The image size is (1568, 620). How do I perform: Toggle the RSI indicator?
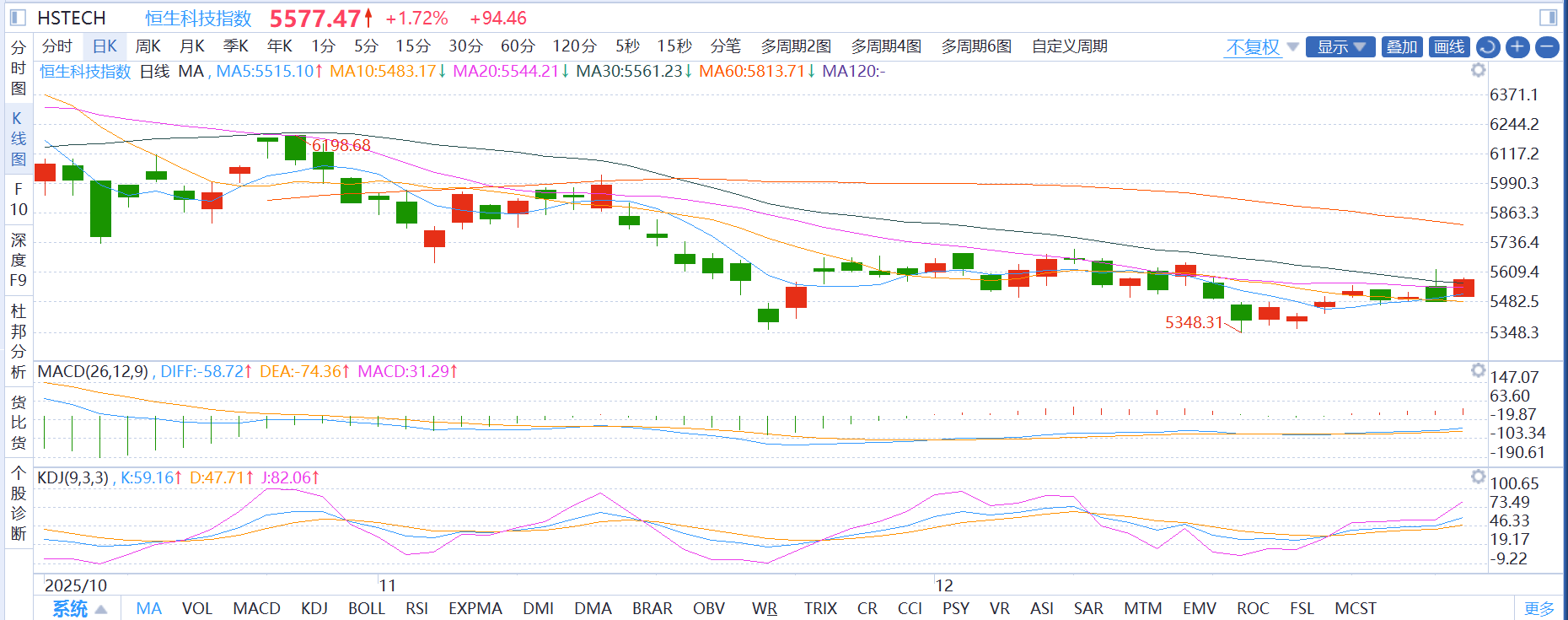pos(416,609)
